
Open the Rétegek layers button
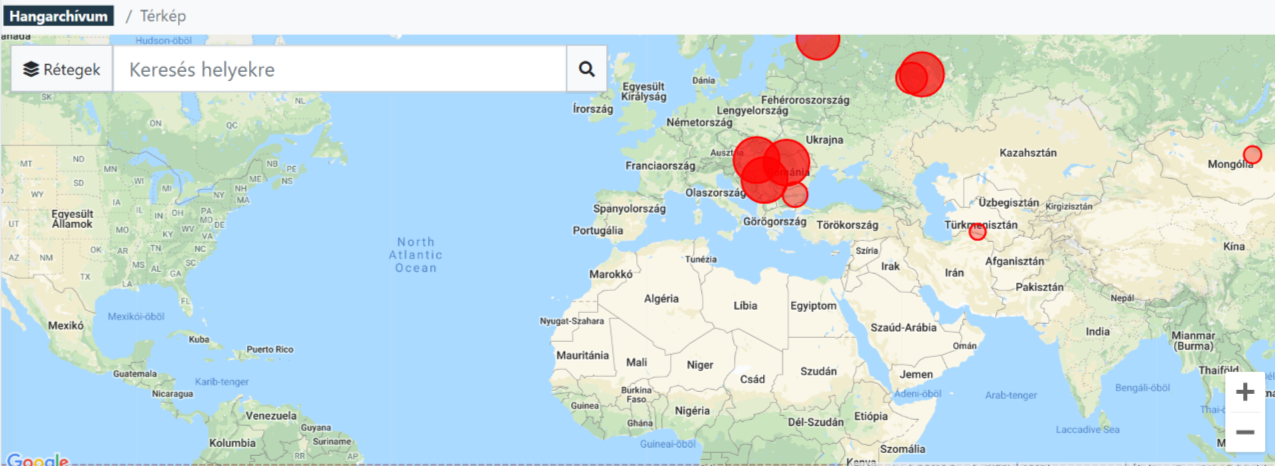click(x=62, y=69)
